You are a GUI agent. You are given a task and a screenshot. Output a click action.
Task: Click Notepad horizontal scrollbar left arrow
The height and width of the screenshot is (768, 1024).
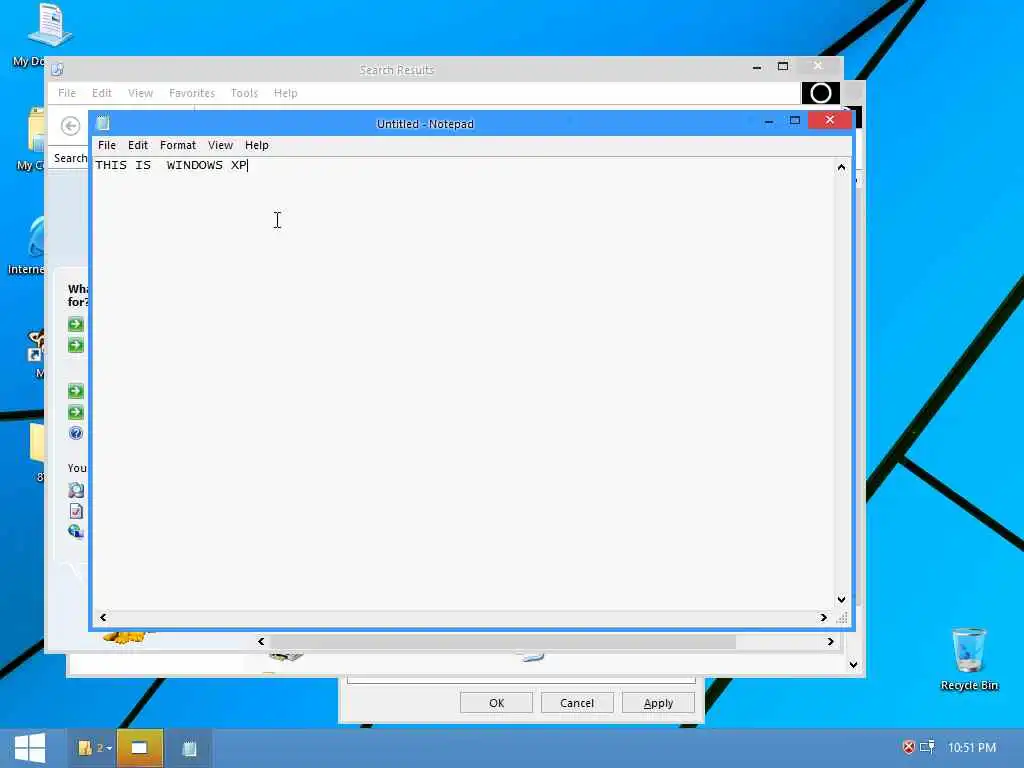click(x=103, y=617)
